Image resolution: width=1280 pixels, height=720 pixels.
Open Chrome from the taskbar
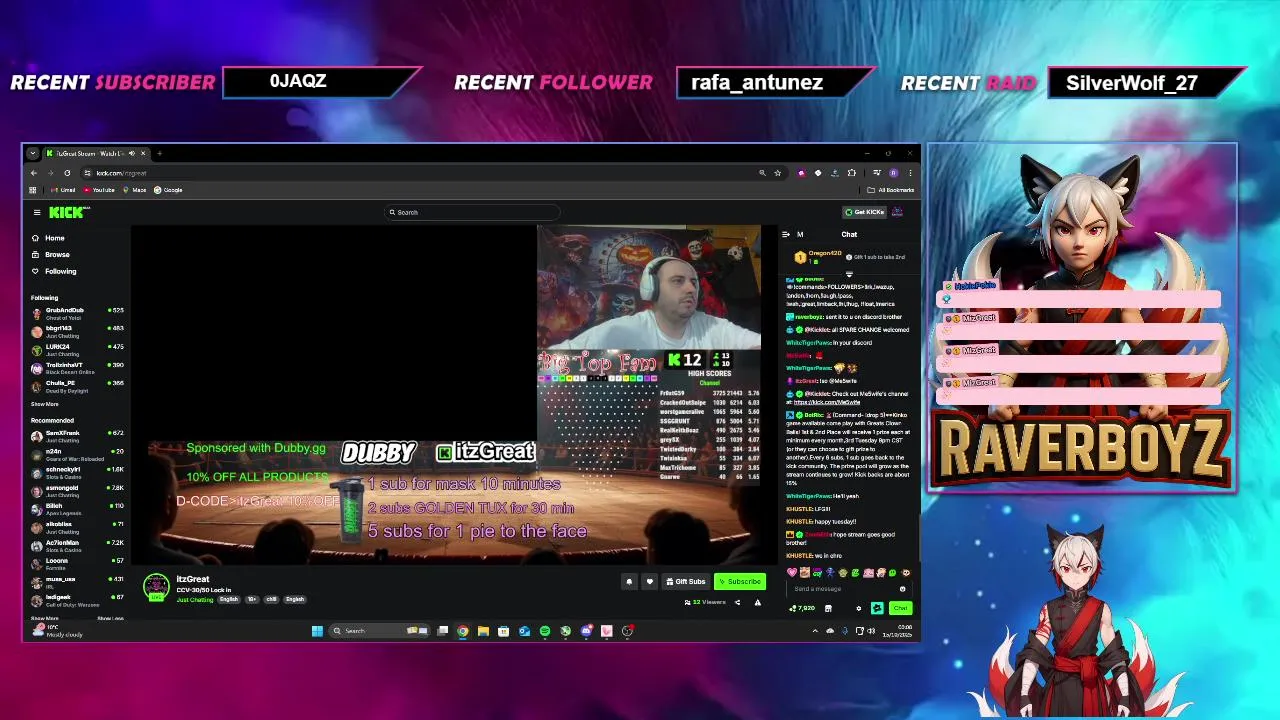[x=462, y=631]
